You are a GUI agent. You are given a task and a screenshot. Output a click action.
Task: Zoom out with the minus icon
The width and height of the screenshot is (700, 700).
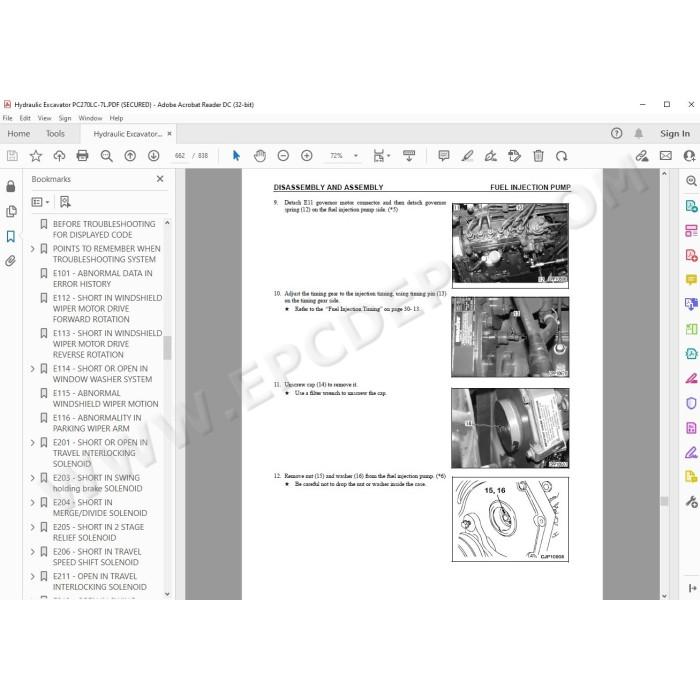coord(283,156)
